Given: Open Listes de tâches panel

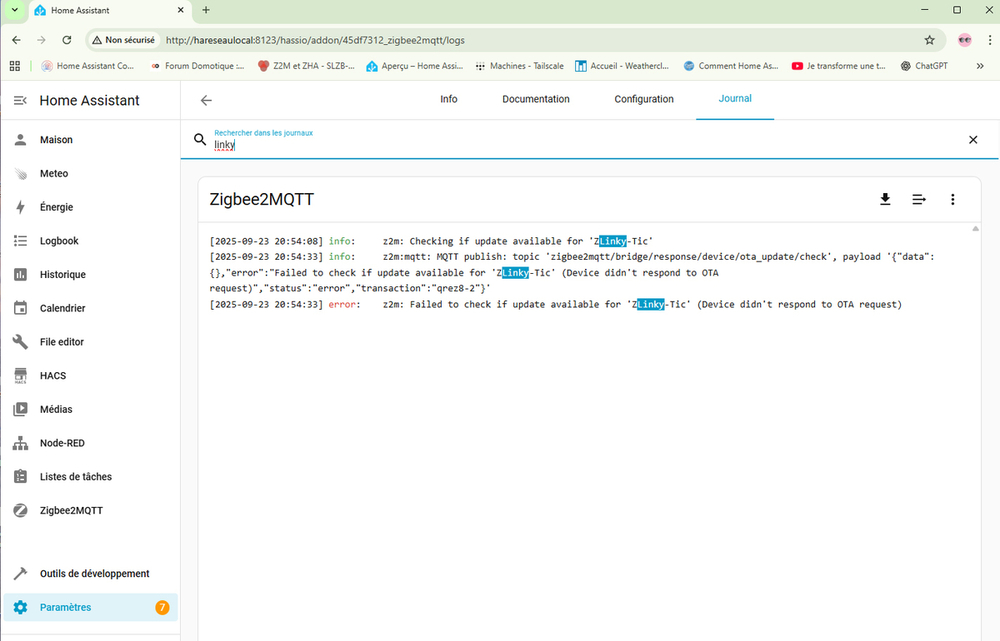Looking at the screenshot, I should tap(91, 477).
